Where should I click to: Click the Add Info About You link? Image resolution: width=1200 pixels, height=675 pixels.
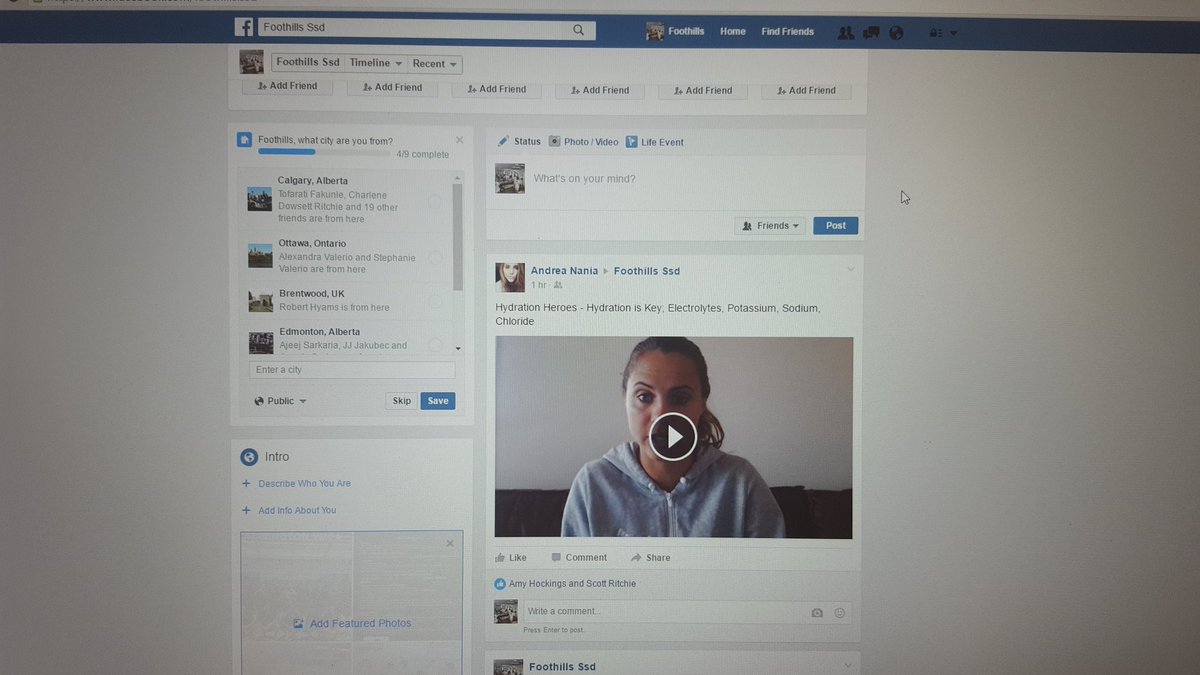pyautogui.click(x=297, y=511)
